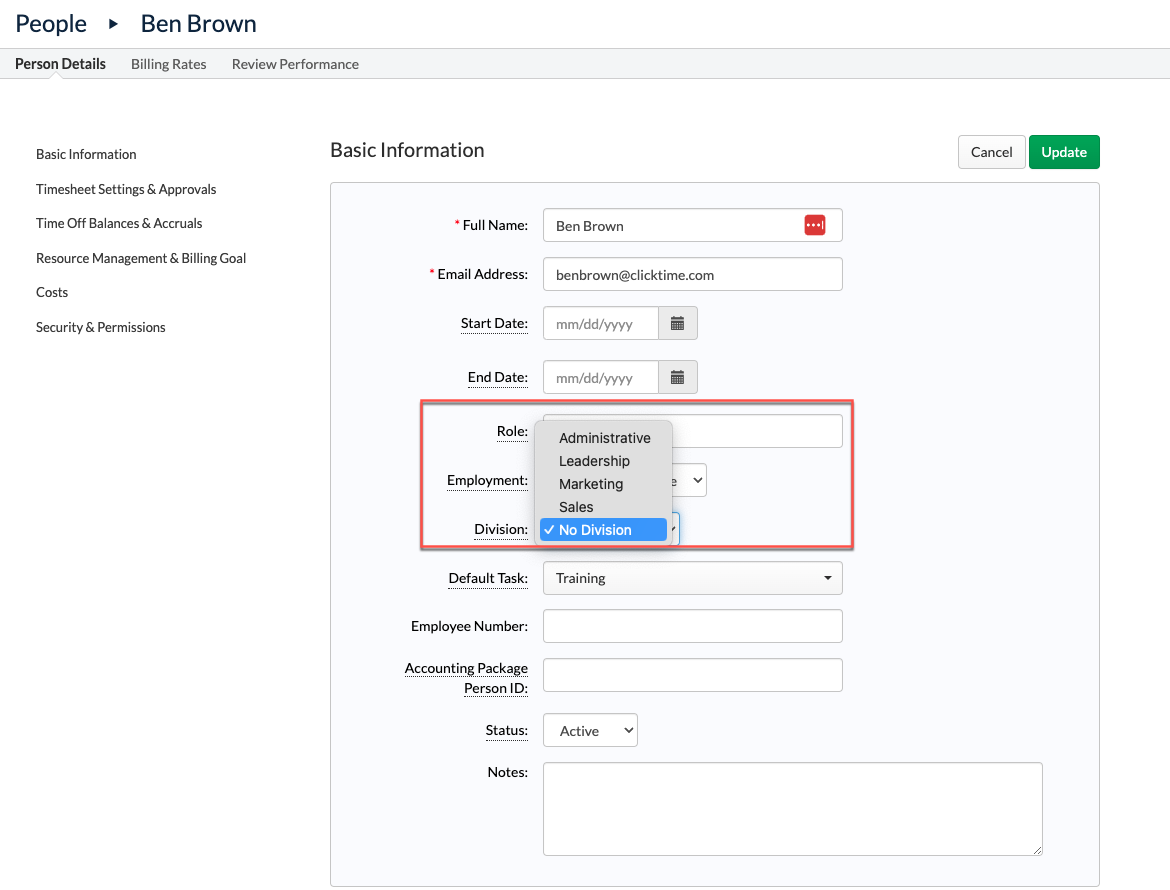Open the Start Date calendar picker
The height and width of the screenshot is (890, 1170).
click(678, 323)
